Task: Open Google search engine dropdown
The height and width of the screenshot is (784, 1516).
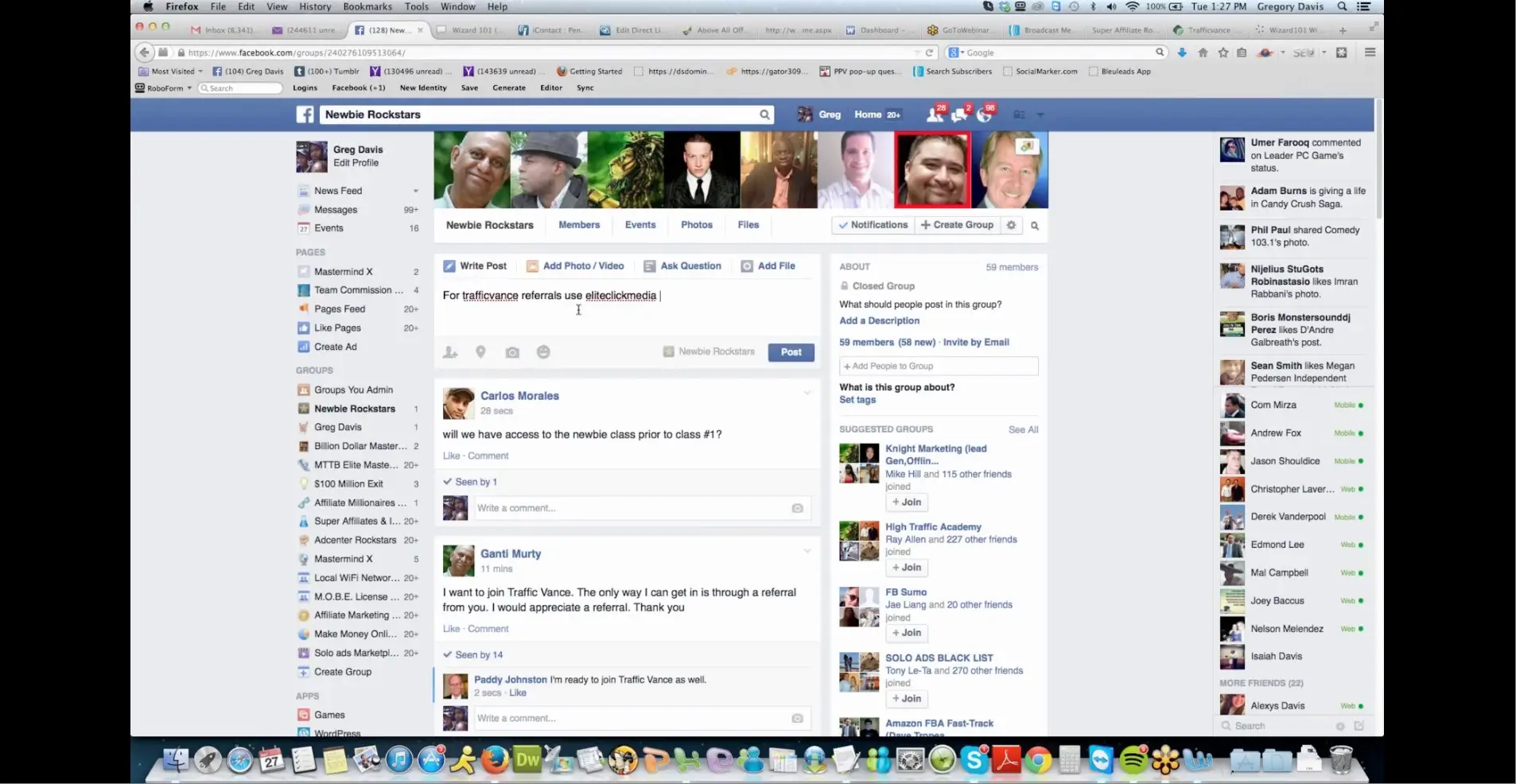Action: pyautogui.click(x=955, y=52)
